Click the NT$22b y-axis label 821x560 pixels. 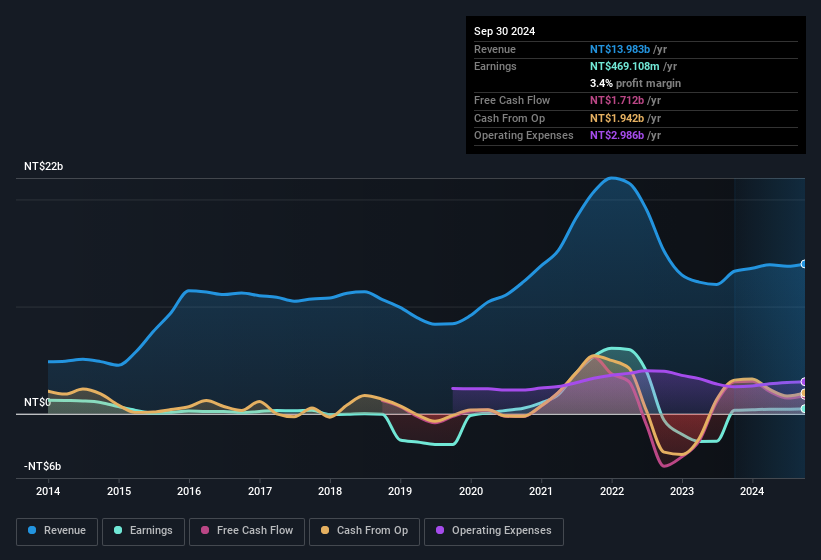(43, 166)
